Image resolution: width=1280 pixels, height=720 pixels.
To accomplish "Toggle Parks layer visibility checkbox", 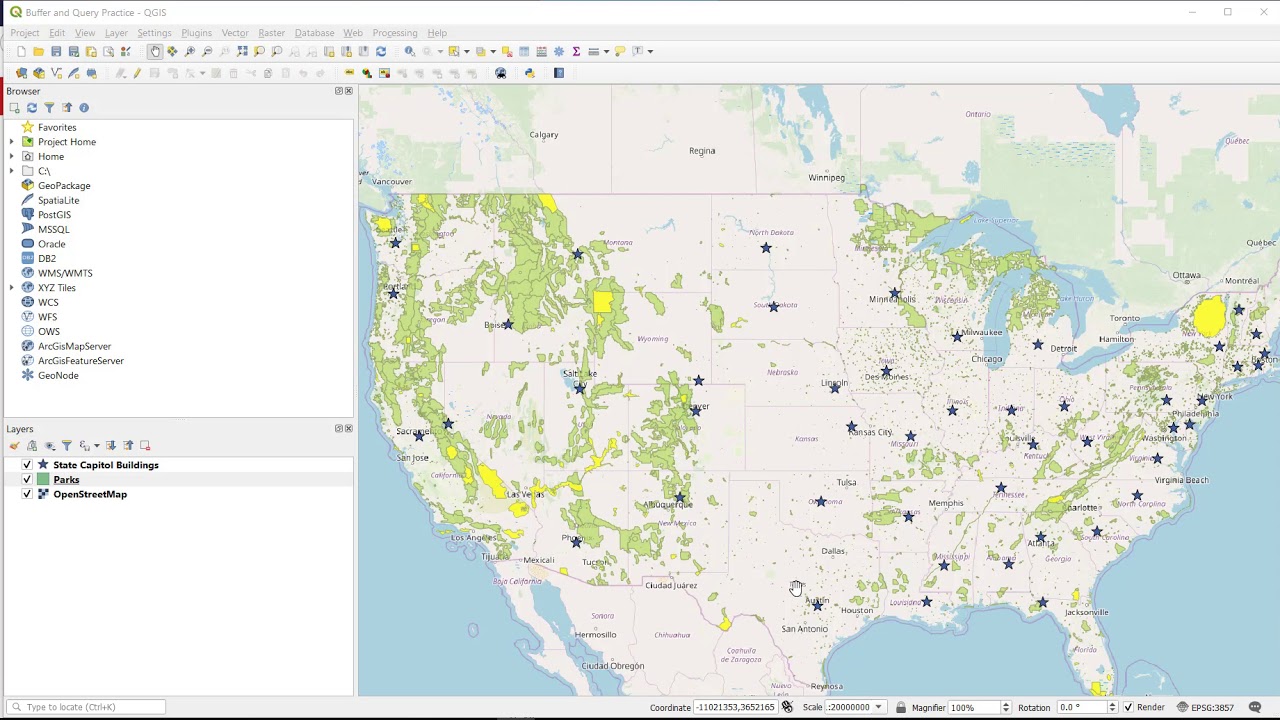I will 27,480.
